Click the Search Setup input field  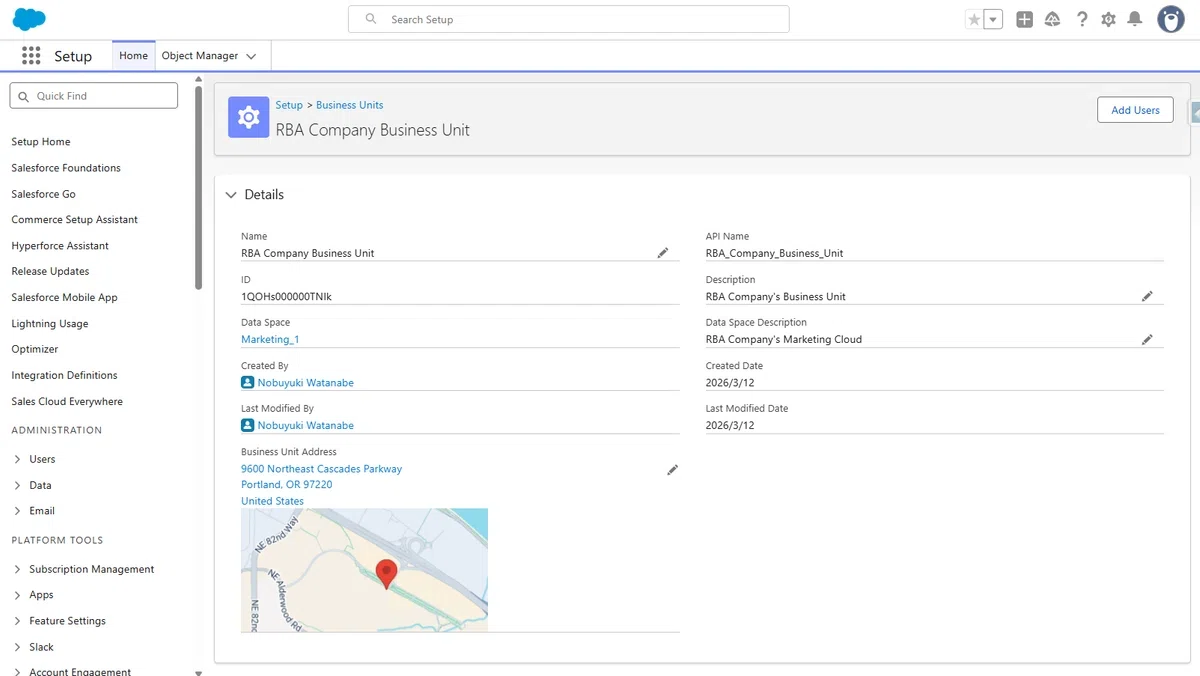569,19
